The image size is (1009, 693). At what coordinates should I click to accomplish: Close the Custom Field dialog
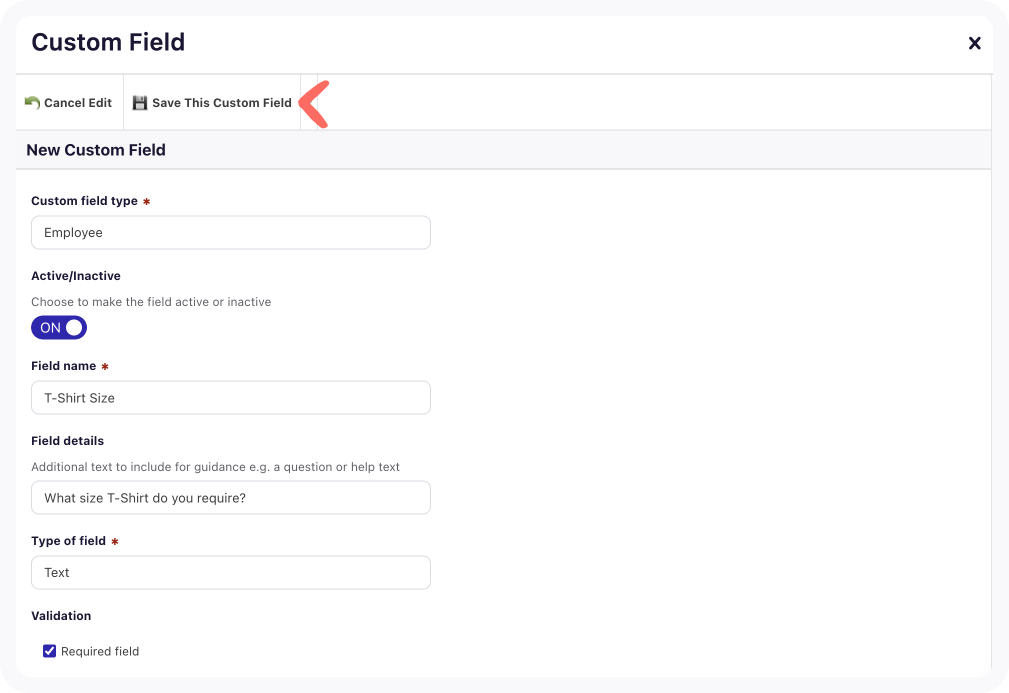pyautogui.click(x=974, y=43)
